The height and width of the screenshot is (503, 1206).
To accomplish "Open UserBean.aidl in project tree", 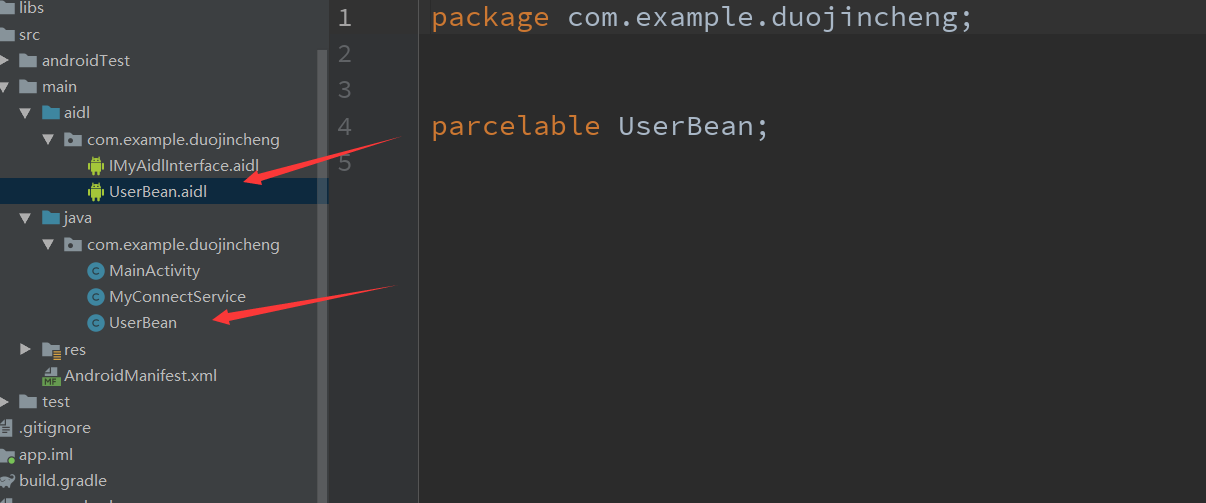I will point(157,192).
